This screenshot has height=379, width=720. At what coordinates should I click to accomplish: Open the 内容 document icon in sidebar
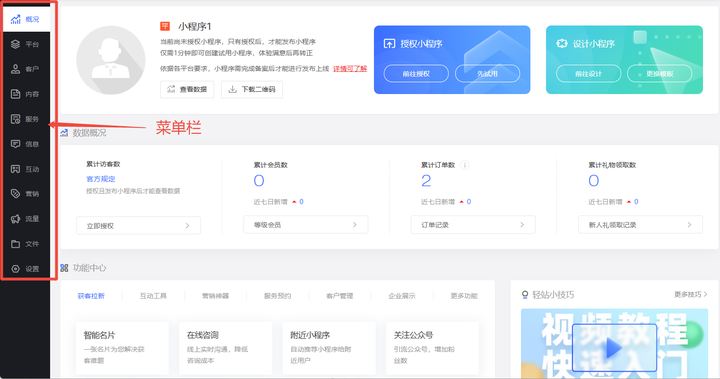tap(16, 94)
